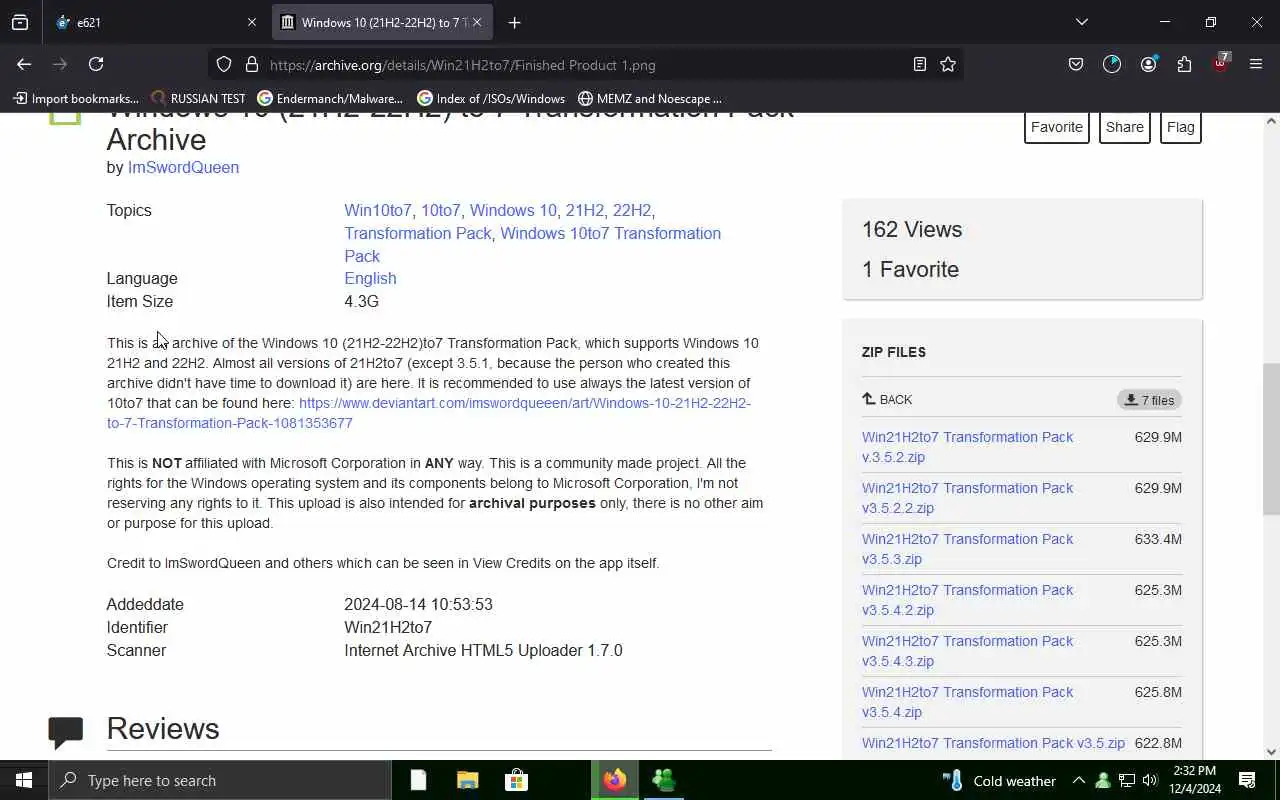Viewport: 1280px width, 800px height.
Task: Click the scrollbar down arrow
Action: coord(1271,752)
